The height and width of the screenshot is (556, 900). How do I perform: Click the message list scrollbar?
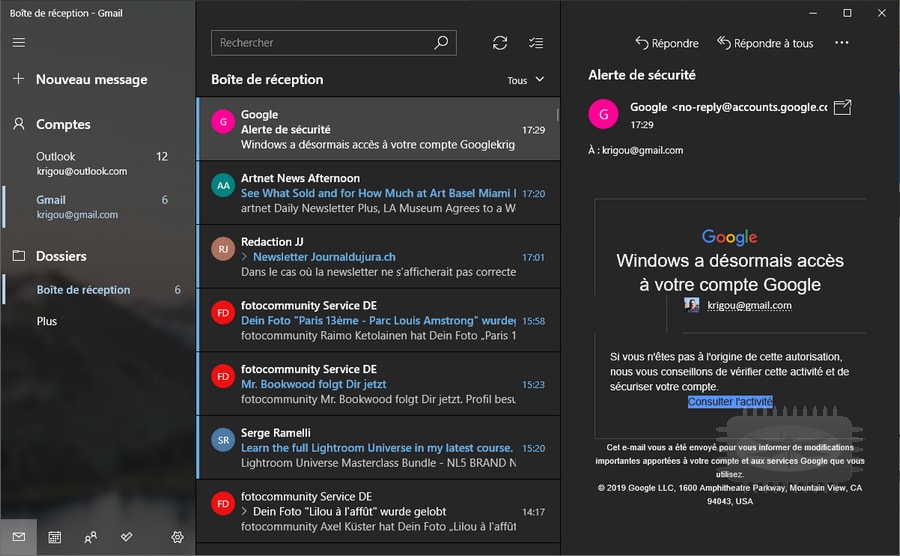[x=557, y=115]
